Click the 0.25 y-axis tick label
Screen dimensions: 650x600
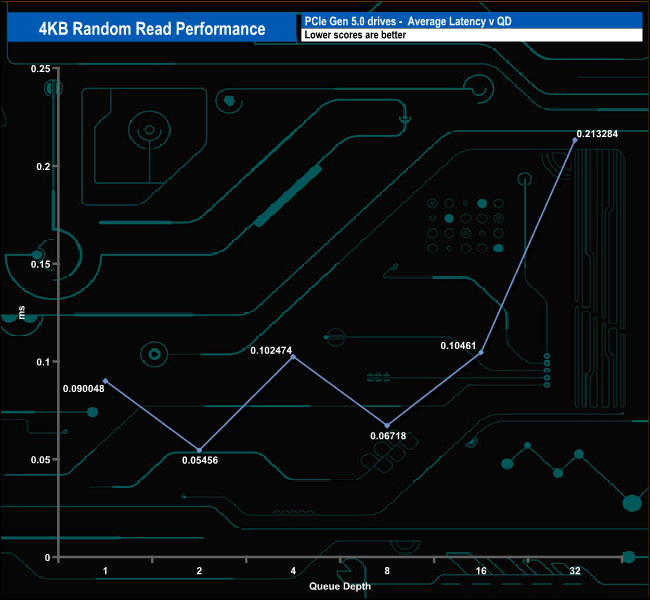[x=39, y=68]
